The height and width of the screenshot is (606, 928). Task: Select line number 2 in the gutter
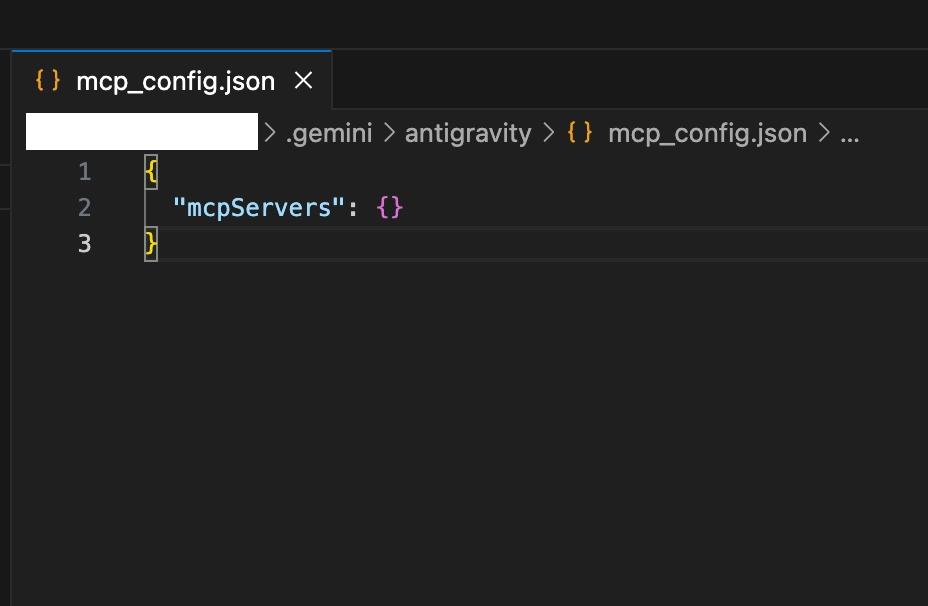[x=84, y=208]
